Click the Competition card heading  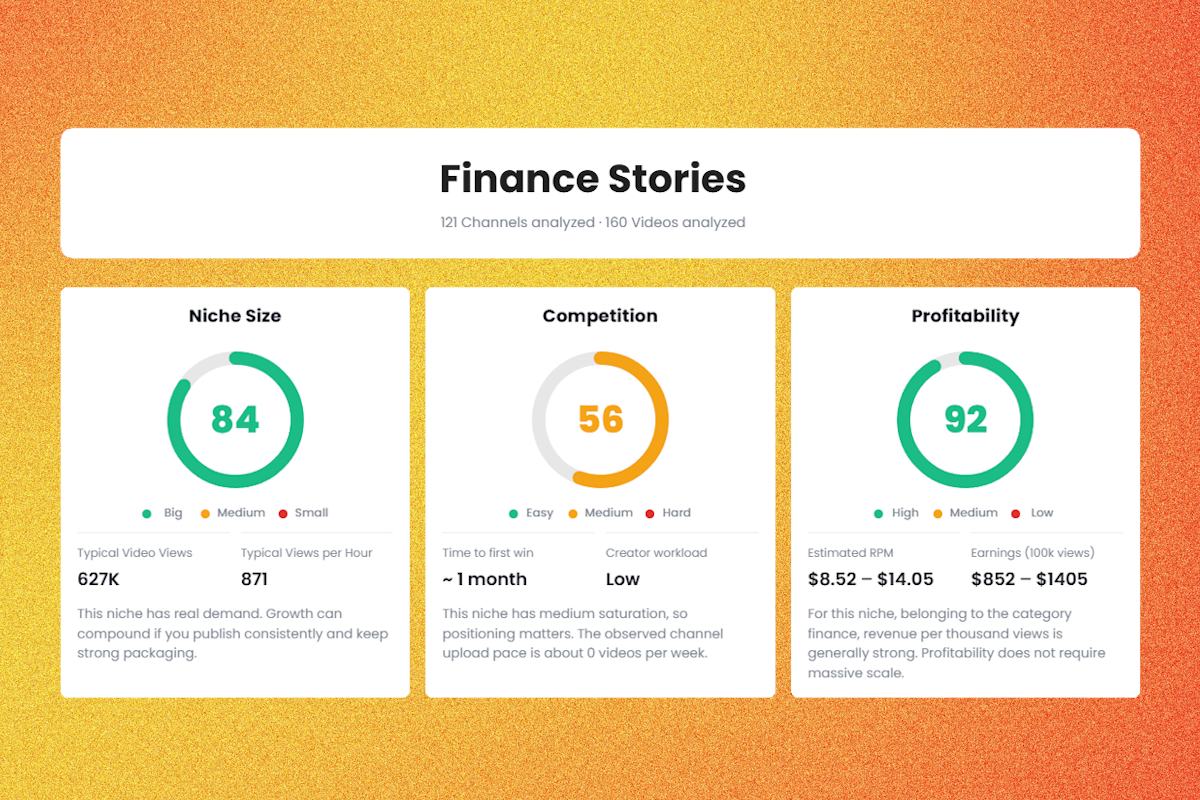(x=600, y=316)
